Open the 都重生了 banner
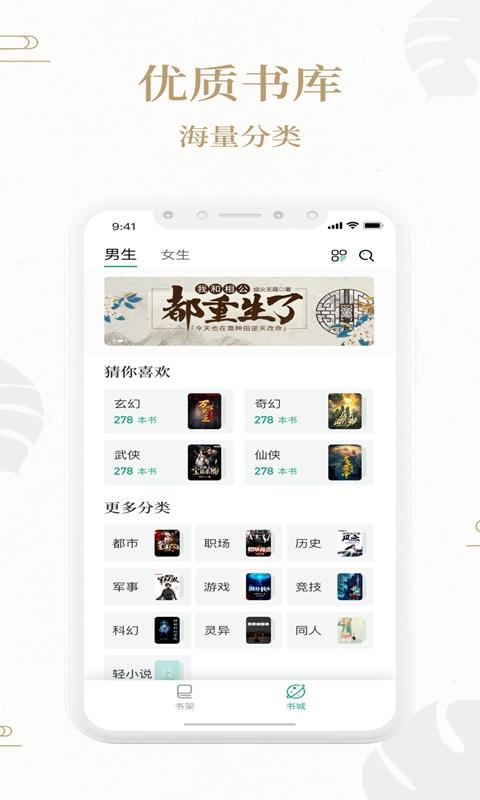 239,311
